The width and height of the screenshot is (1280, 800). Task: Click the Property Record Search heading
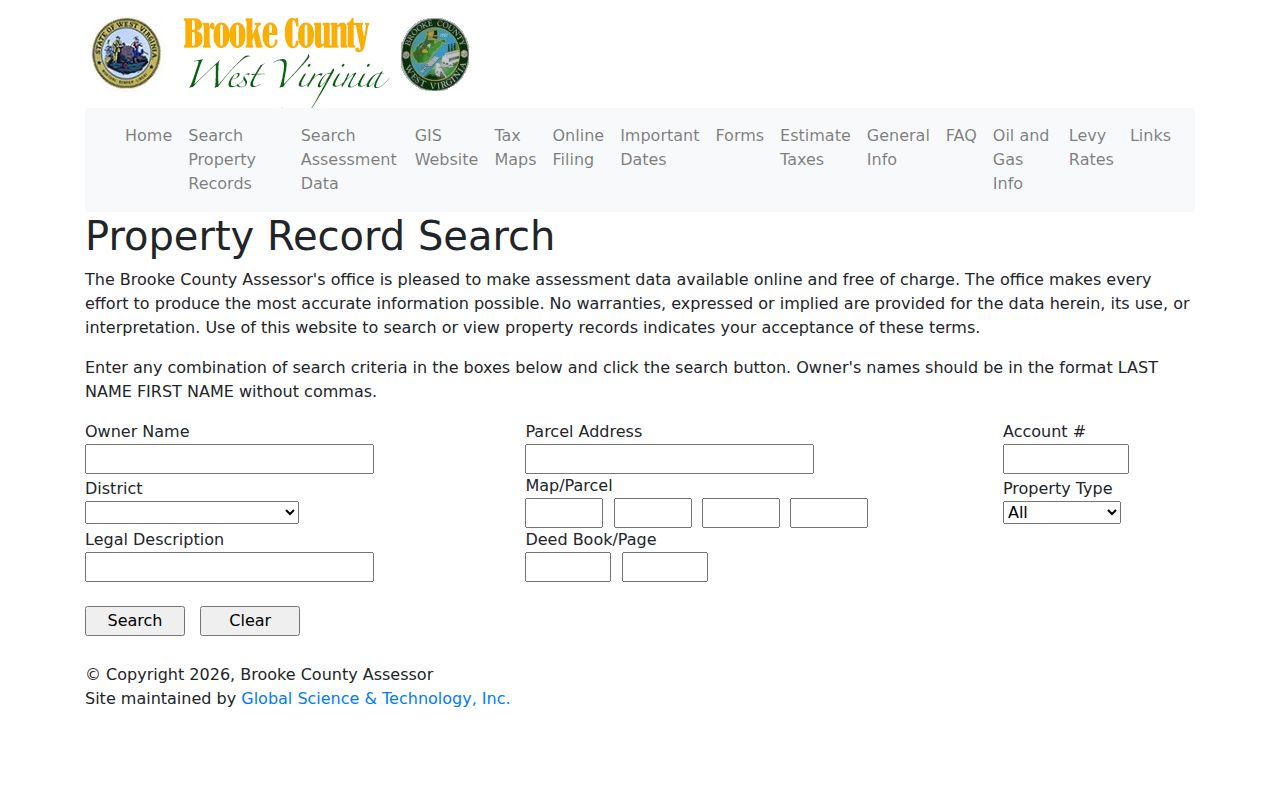tap(320, 236)
